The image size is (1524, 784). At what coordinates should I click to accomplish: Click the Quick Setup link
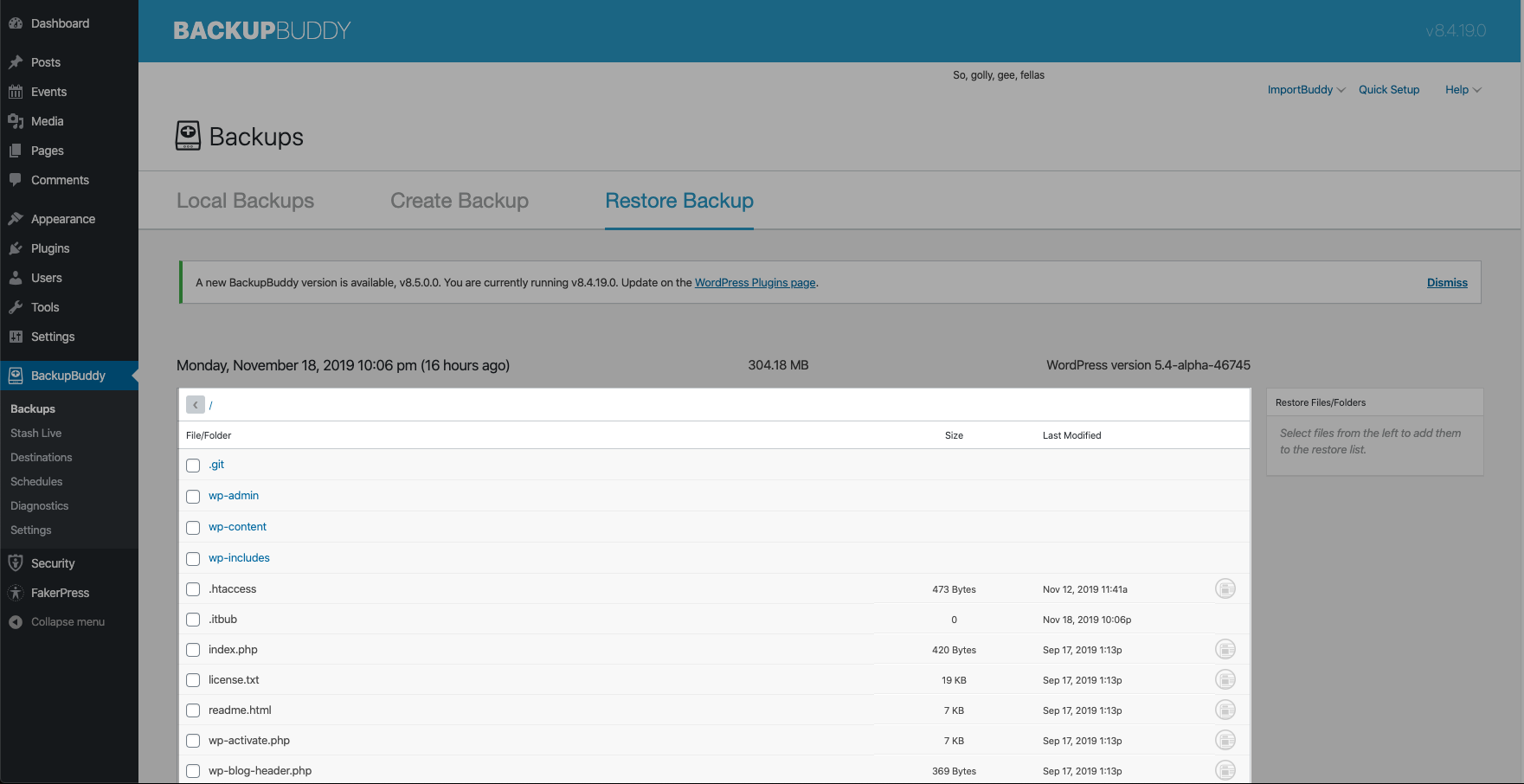tap(1389, 89)
